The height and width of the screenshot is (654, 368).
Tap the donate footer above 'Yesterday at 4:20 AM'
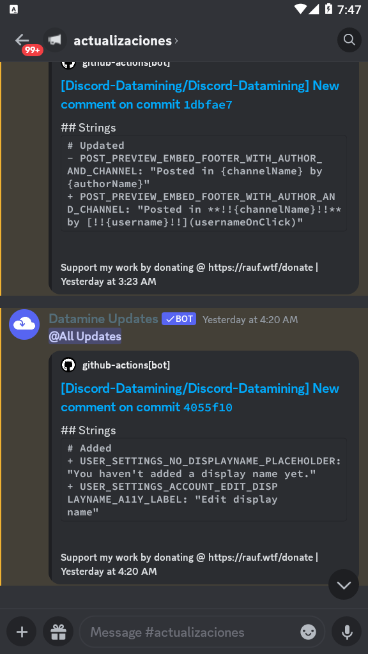pyautogui.click(x=189, y=558)
